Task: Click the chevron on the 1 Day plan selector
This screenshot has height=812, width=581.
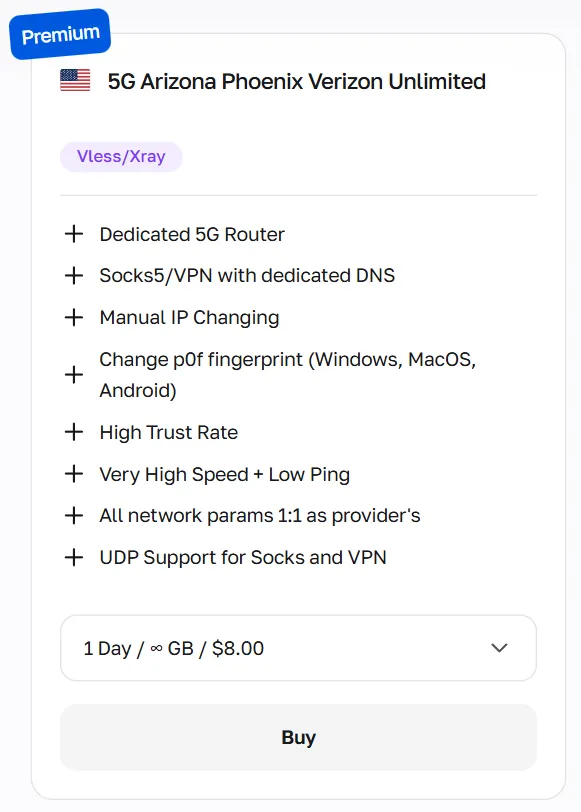Action: 498,648
